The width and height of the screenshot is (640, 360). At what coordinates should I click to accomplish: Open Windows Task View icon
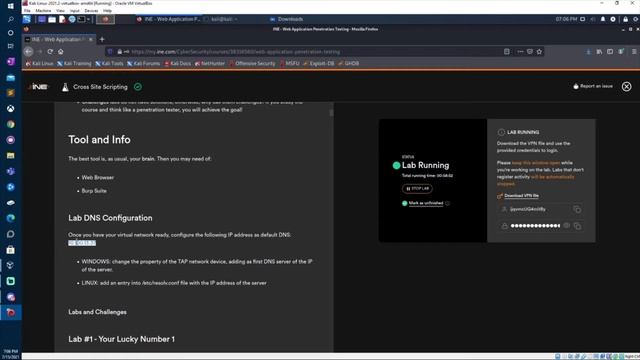pos(11,46)
